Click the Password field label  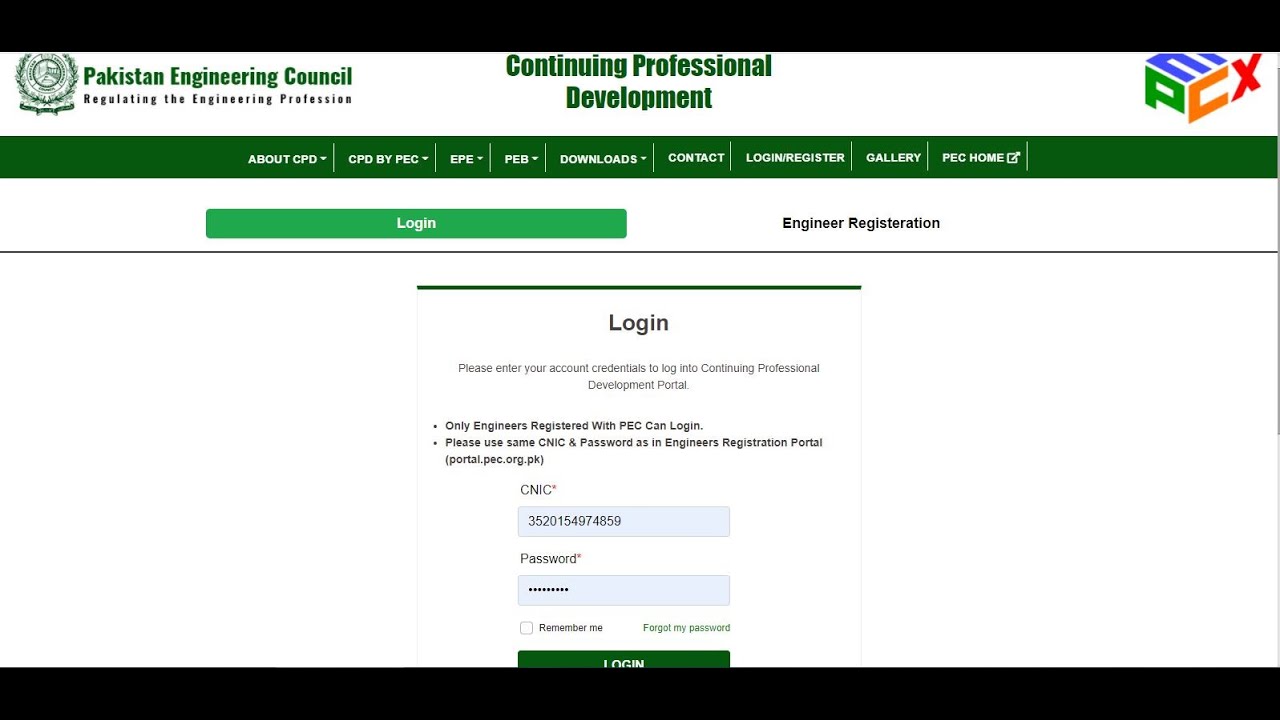[x=551, y=559]
